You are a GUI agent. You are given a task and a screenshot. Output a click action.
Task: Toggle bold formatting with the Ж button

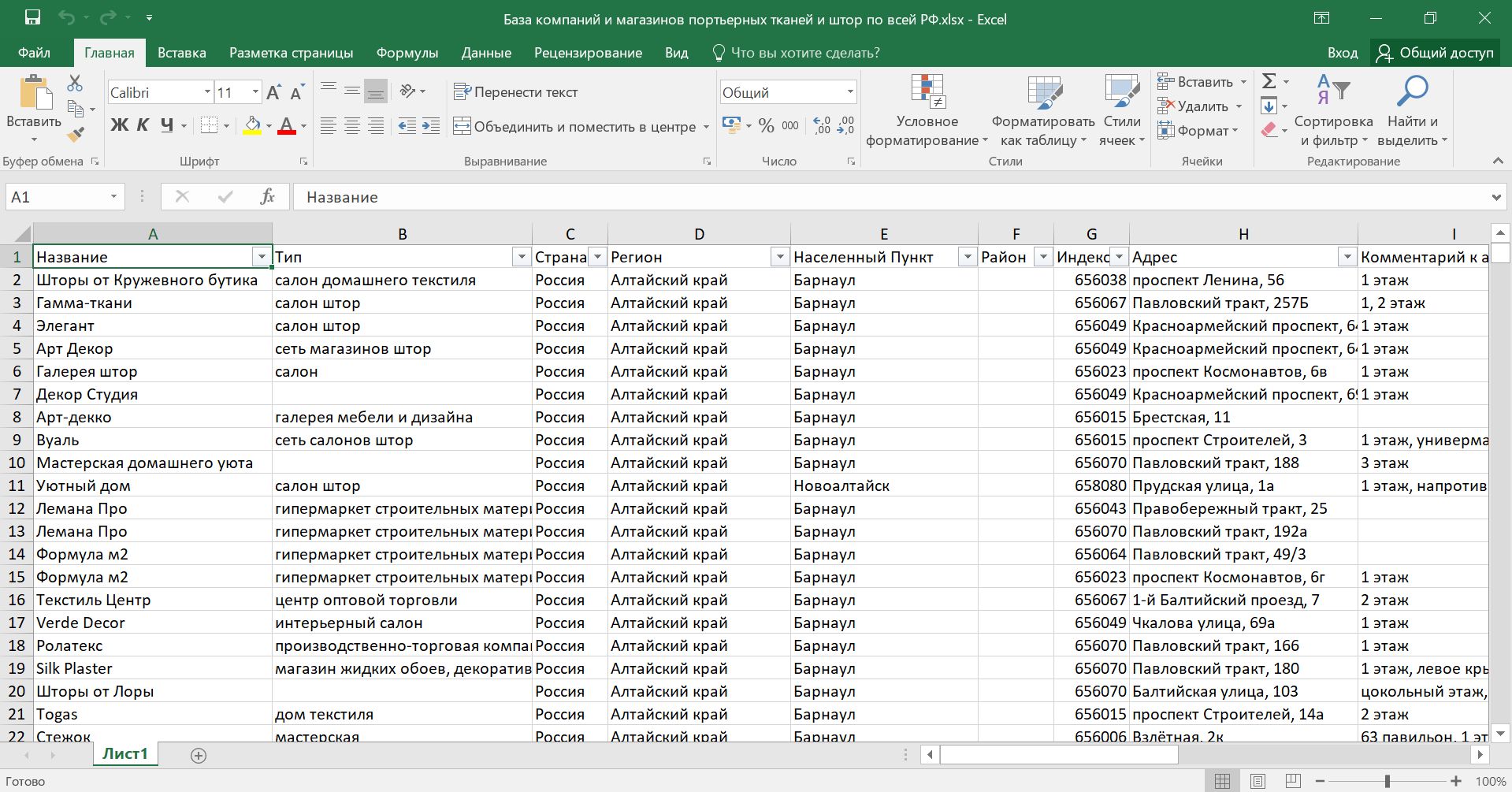[119, 125]
